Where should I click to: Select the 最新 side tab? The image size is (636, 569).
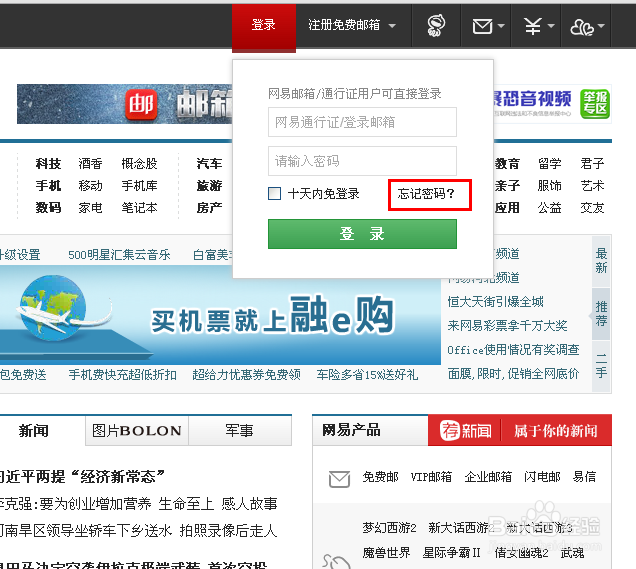(601, 261)
